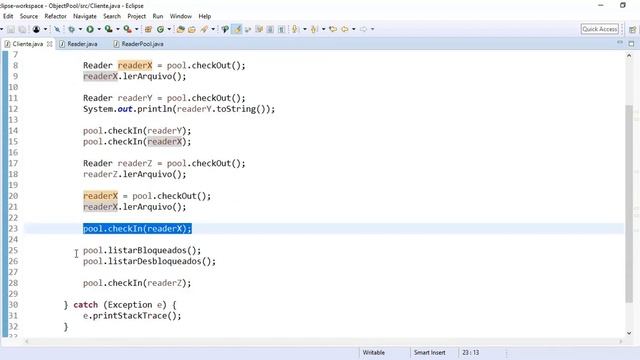Toggle Block Selection mode icon
Viewport: 640px width, 360px height.
pos(259,29)
